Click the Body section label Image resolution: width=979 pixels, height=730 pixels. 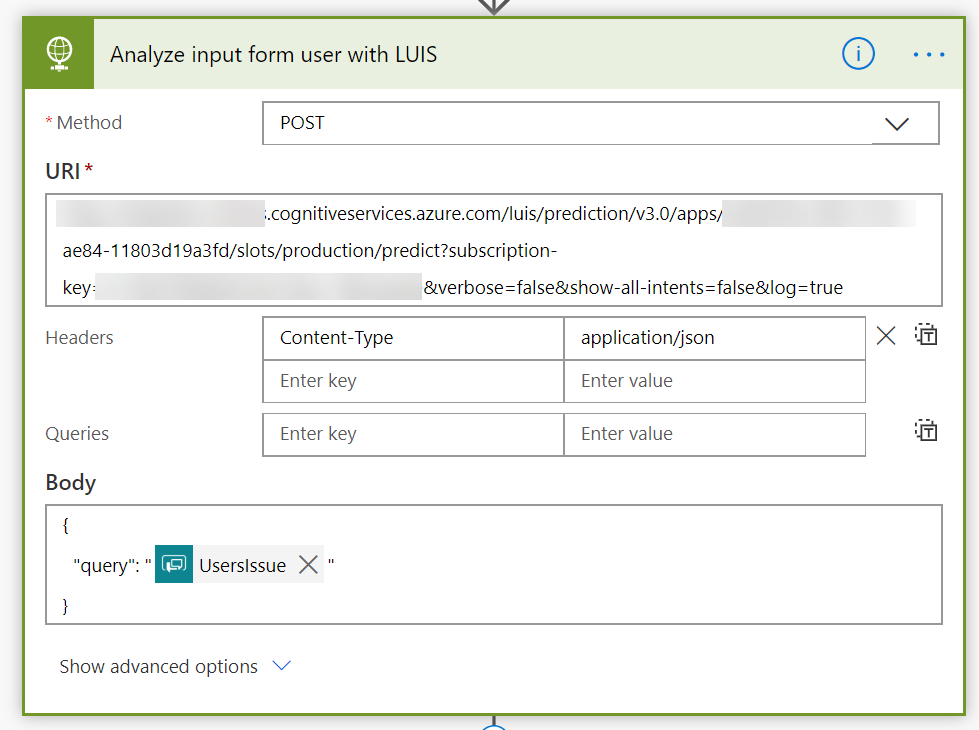coord(71,483)
